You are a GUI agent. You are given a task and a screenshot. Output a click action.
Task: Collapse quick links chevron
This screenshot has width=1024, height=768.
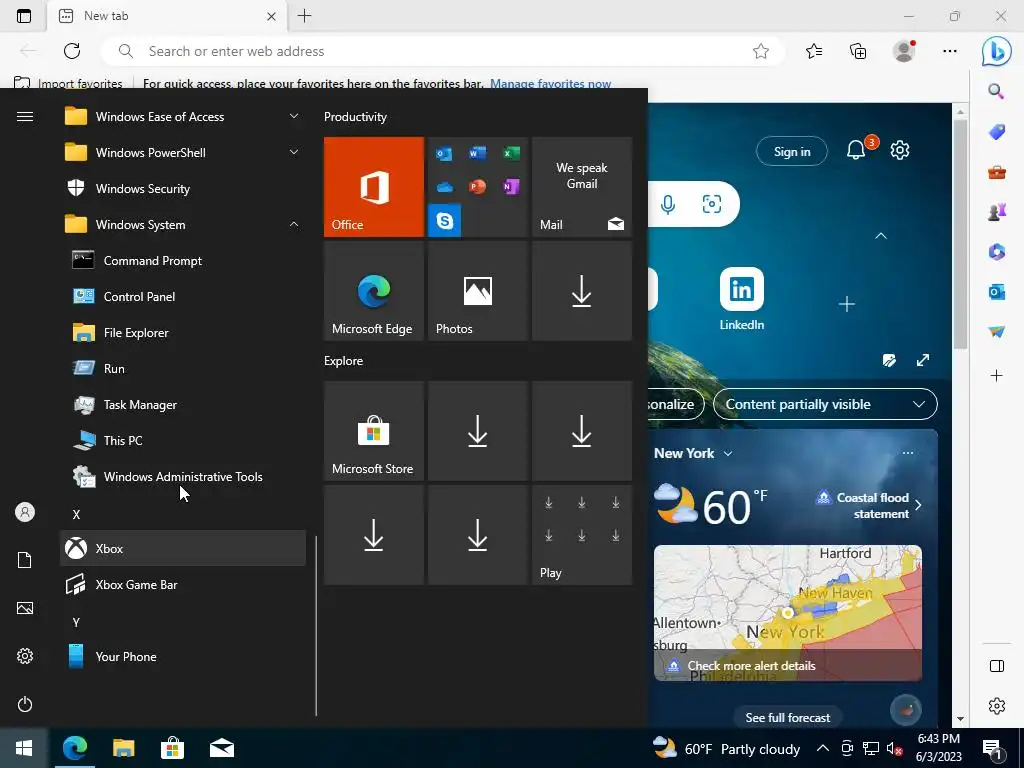coord(881,236)
